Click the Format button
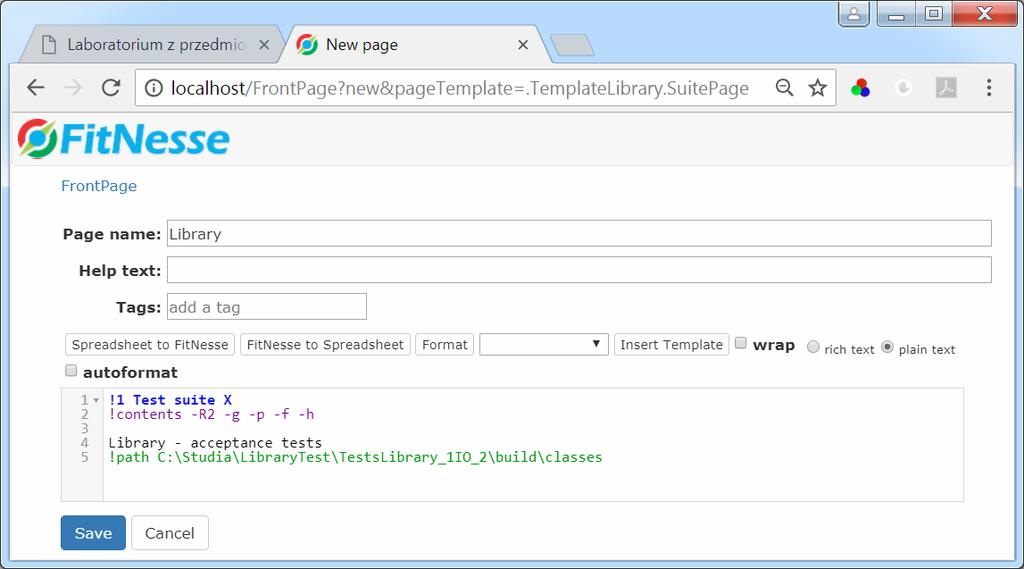1024x569 pixels. coord(444,344)
